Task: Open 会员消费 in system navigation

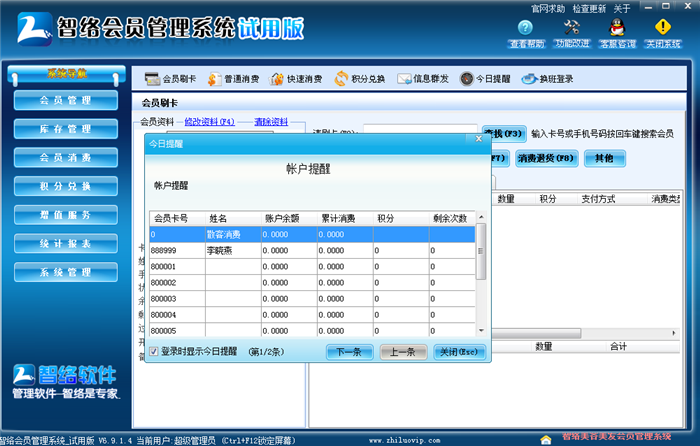Action: pos(66,158)
